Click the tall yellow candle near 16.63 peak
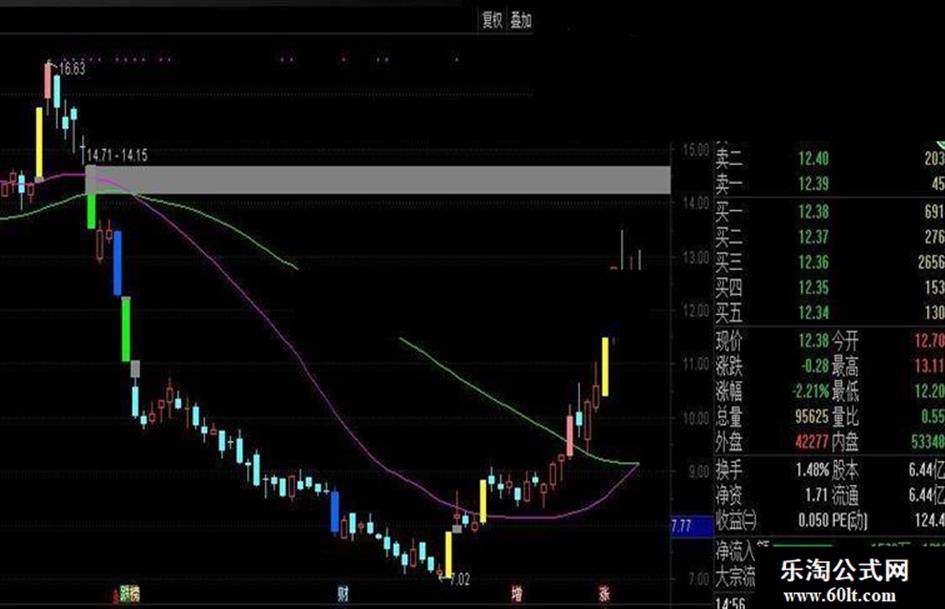945x609 pixels. [x=39, y=144]
